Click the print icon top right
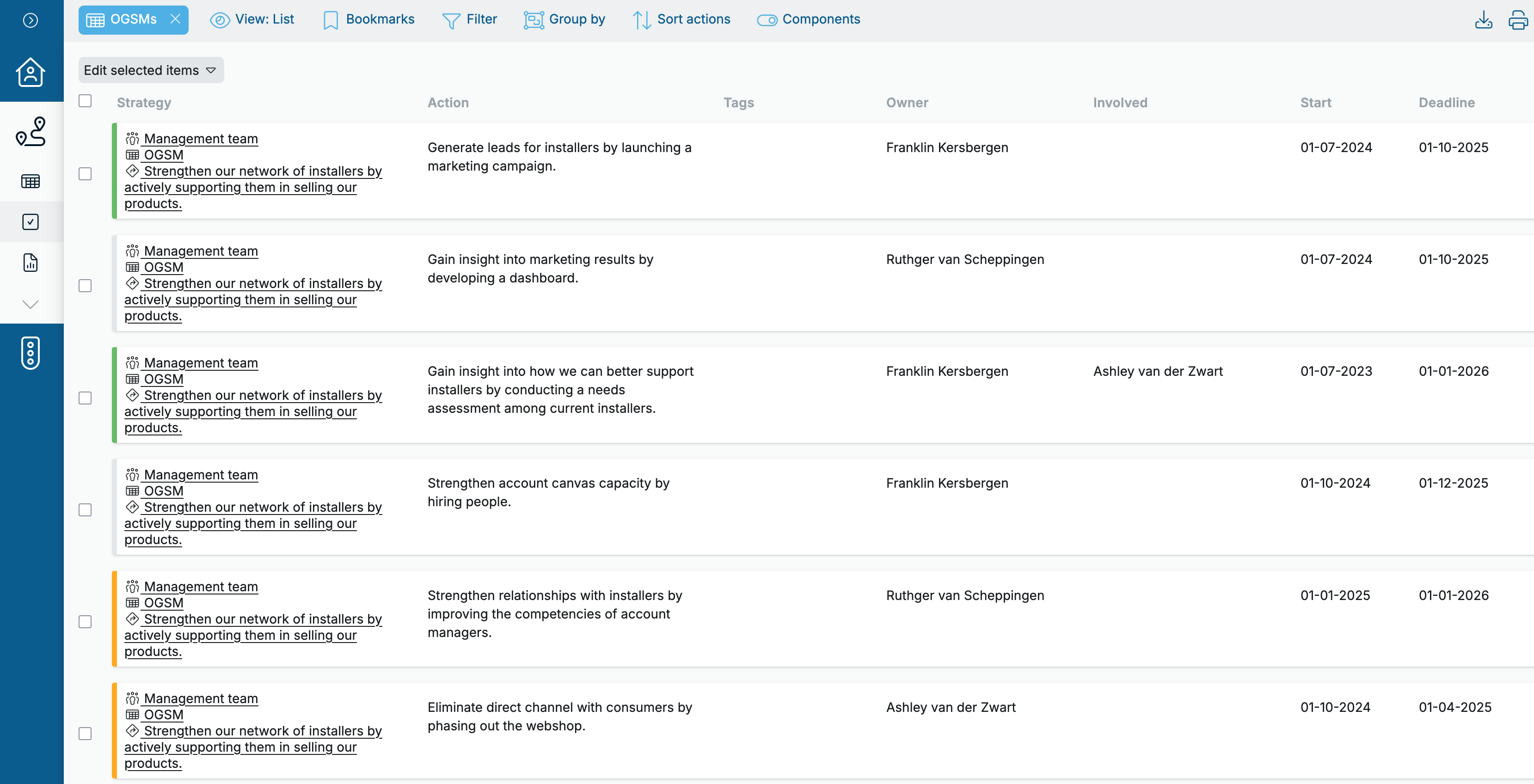This screenshot has width=1534, height=784. point(1518,19)
